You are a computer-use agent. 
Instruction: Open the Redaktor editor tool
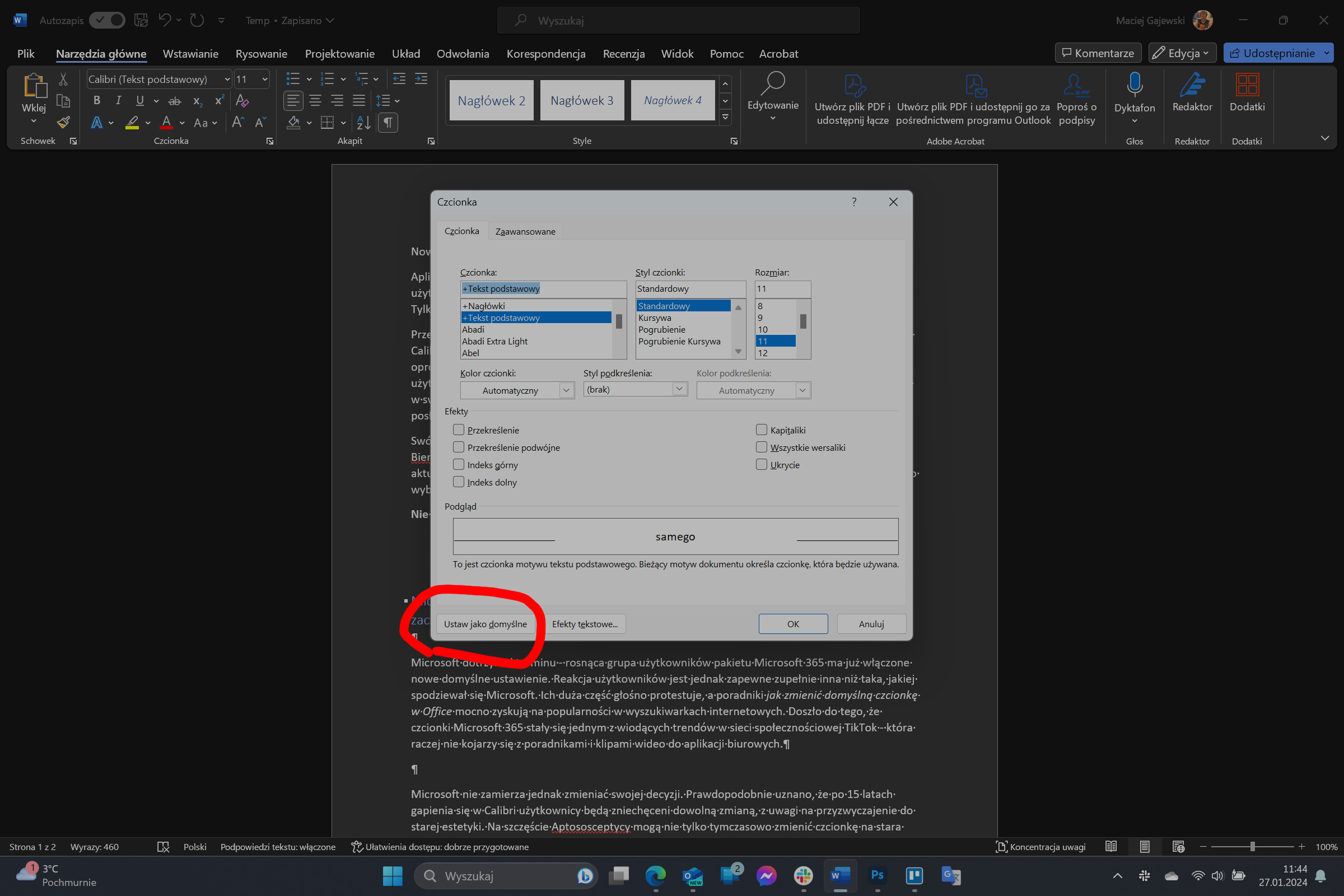pyautogui.click(x=1192, y=92)
